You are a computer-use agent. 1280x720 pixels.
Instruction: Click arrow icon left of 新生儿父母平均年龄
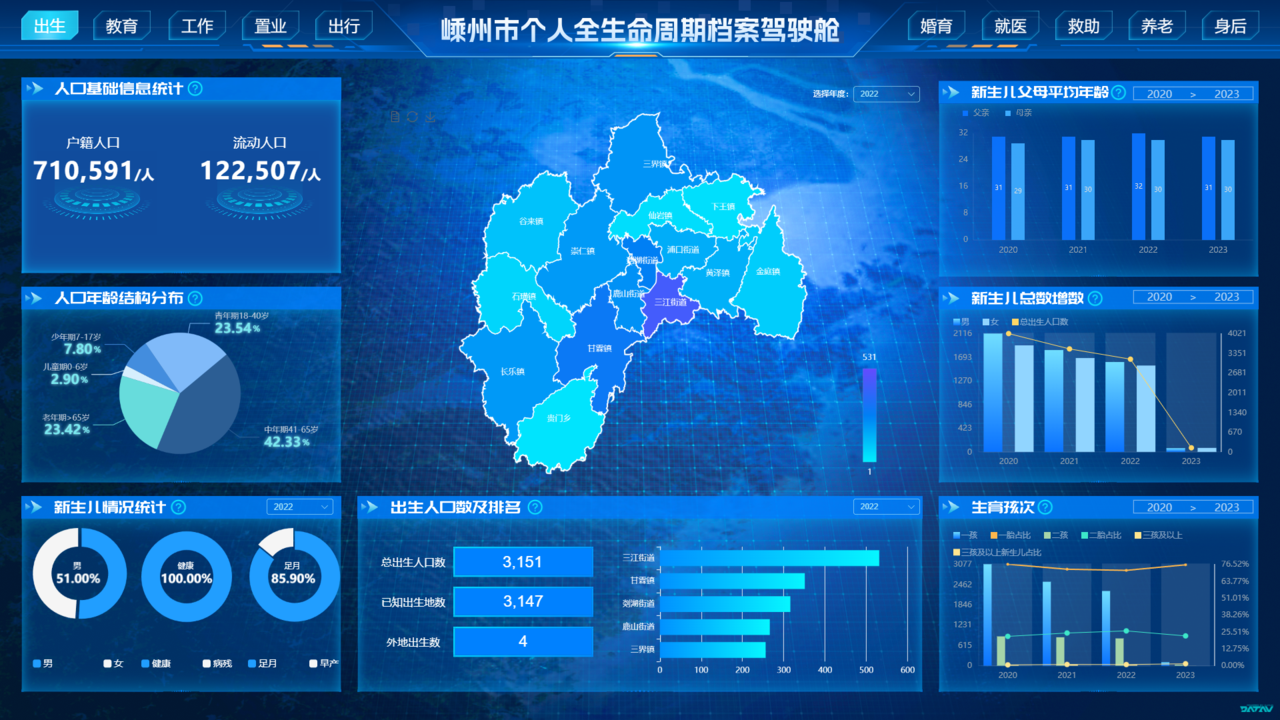pyautogui.click(x=953, y=93)
